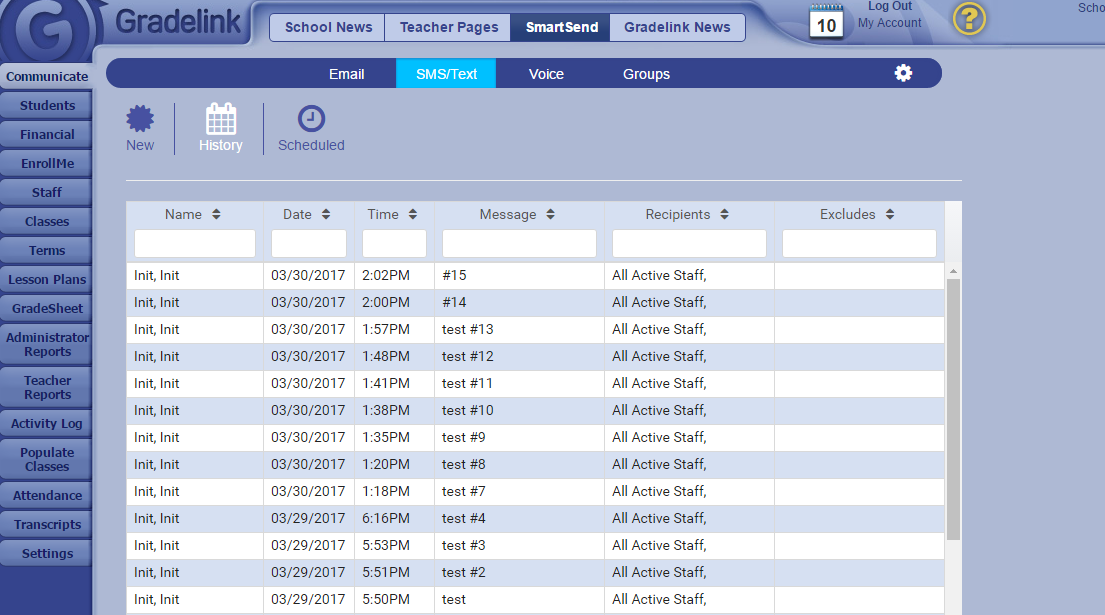Select the message row '#15'

click(x=536, y=275)
